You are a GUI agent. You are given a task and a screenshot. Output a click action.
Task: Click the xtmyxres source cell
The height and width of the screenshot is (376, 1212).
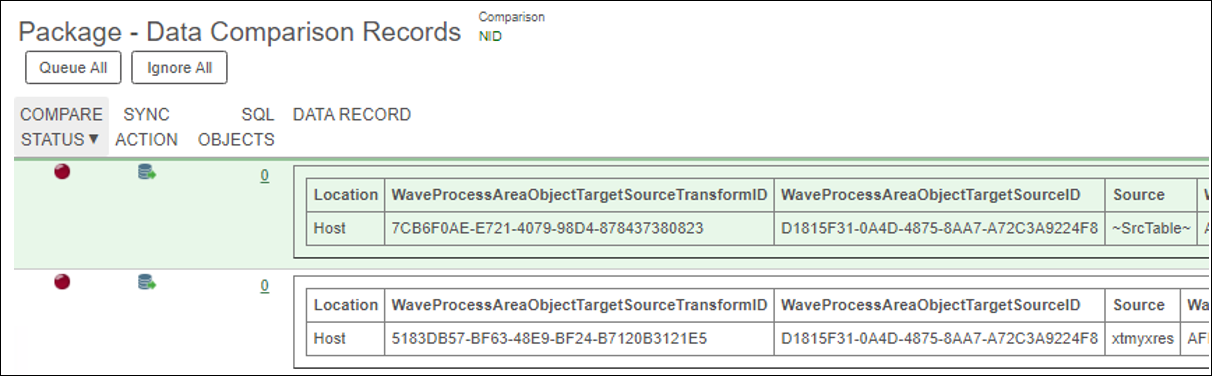(1142, 338)
